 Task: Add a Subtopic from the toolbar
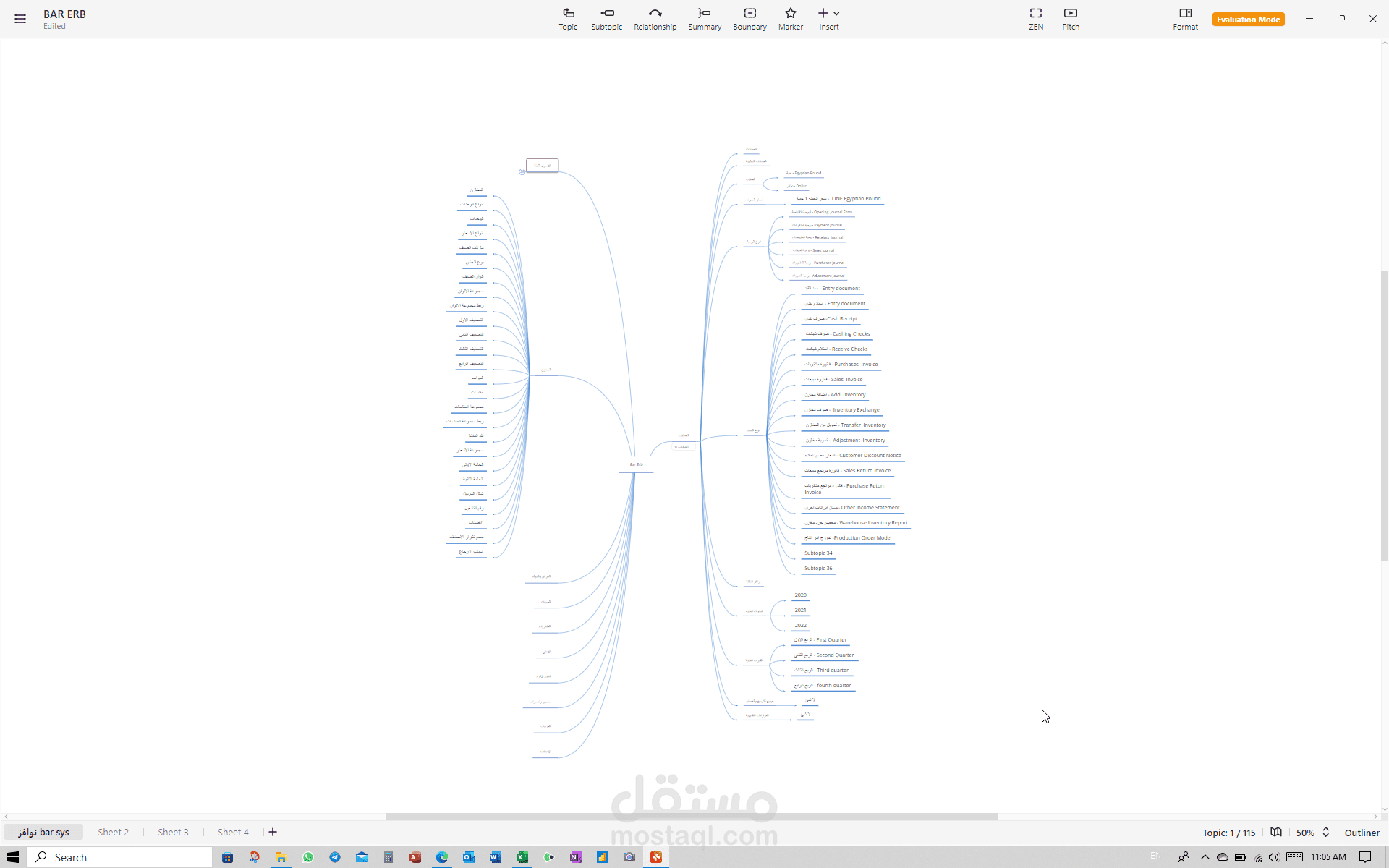(606, 19)
